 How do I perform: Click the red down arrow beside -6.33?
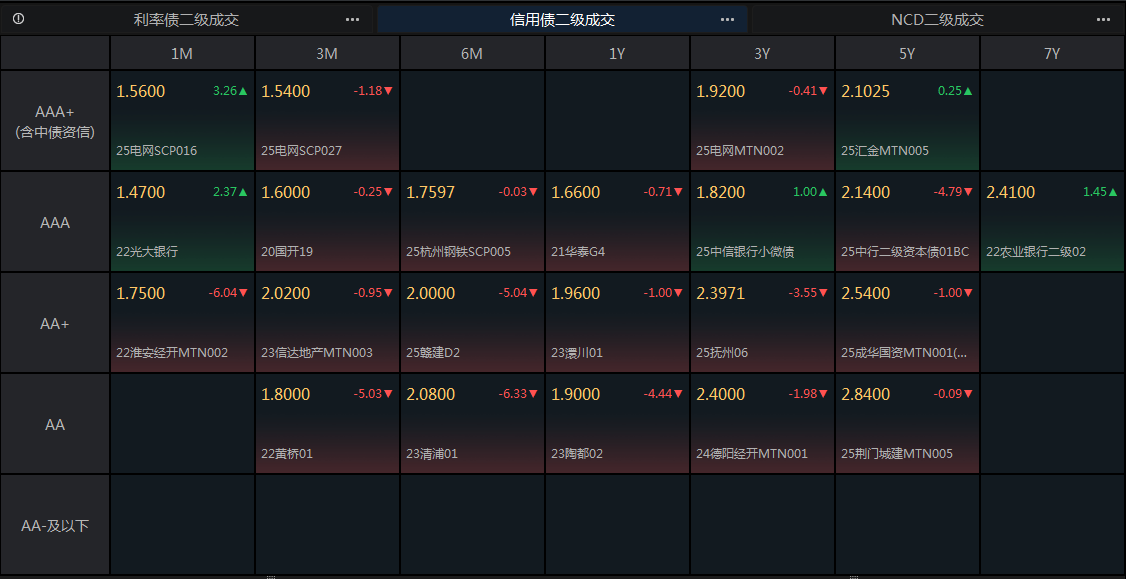(533, 395)
